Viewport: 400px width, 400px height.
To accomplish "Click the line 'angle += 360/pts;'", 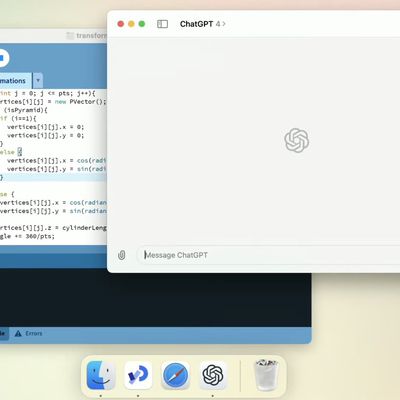I will (x=27, y=236).
